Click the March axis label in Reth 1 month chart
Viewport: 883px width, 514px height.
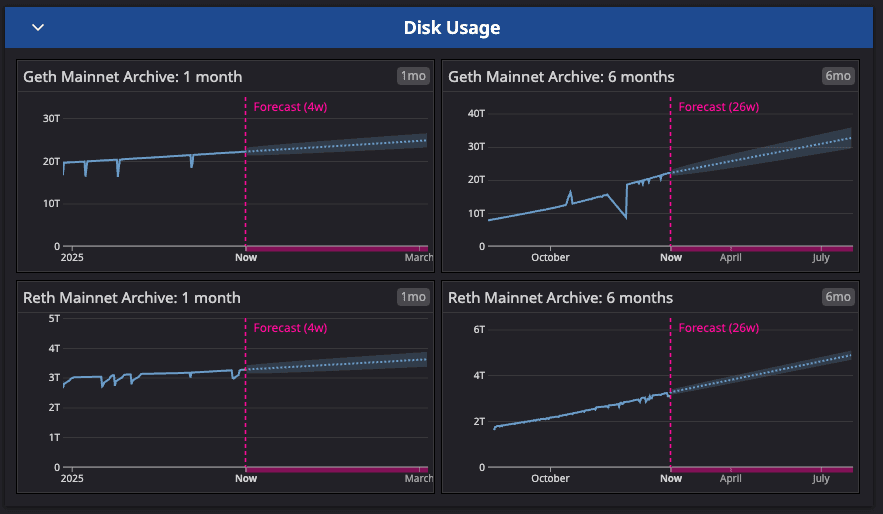tap(419, 479)
